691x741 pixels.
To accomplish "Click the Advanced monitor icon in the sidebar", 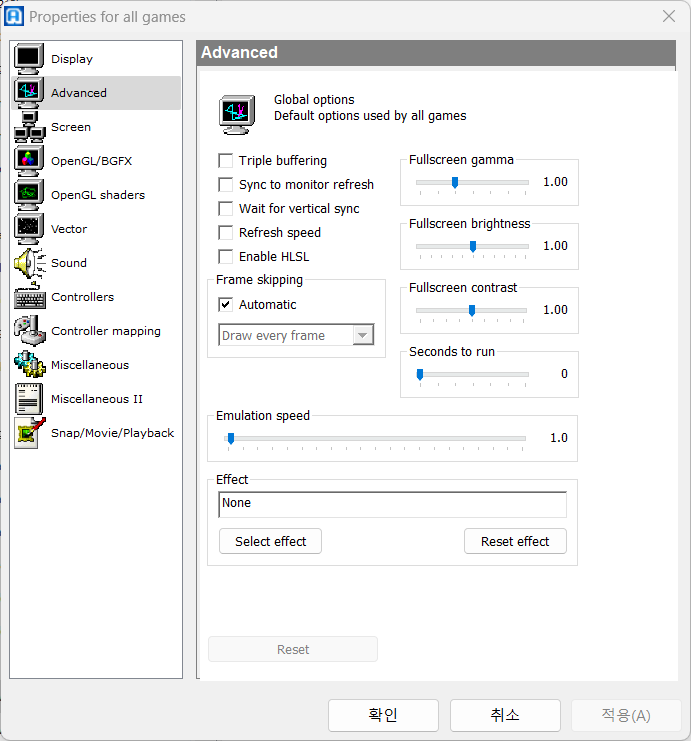I will coord(29,93).
